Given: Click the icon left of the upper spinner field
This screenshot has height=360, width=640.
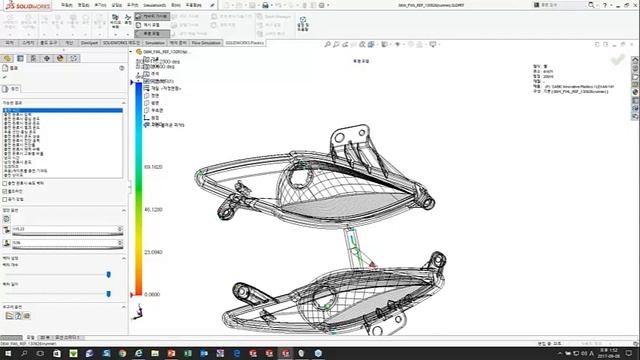Looking at the screenshot, I should point(6,230).
